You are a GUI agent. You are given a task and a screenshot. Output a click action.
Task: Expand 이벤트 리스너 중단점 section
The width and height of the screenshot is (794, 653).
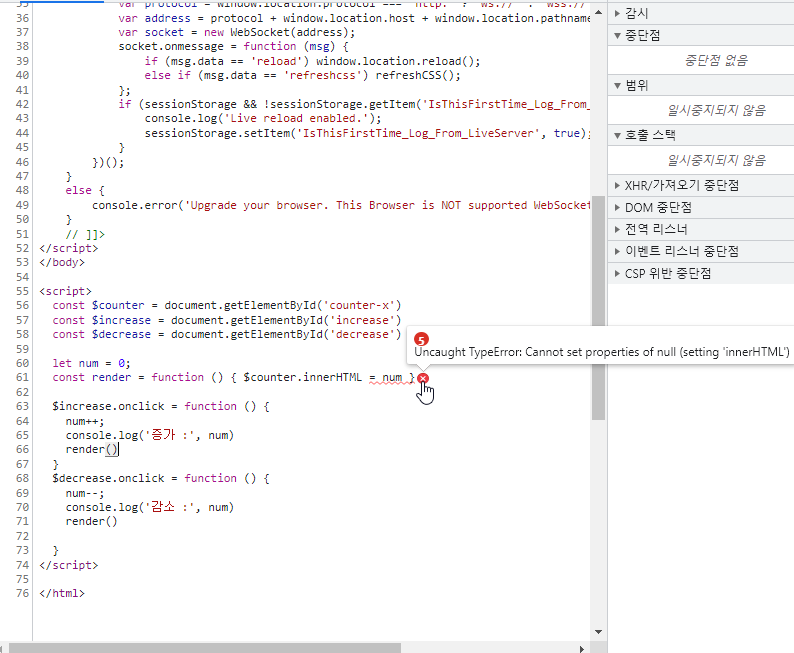(x=617, y=251)
